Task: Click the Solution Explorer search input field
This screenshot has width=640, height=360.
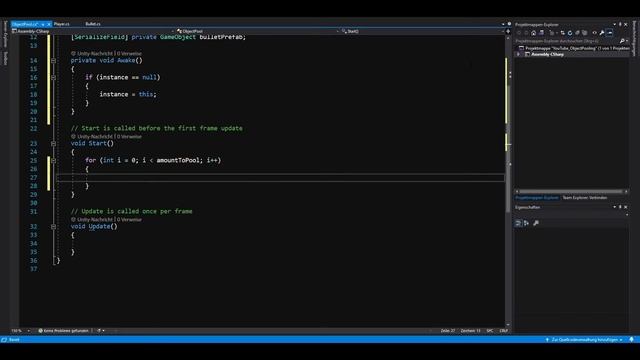Action: pos(566,41)
